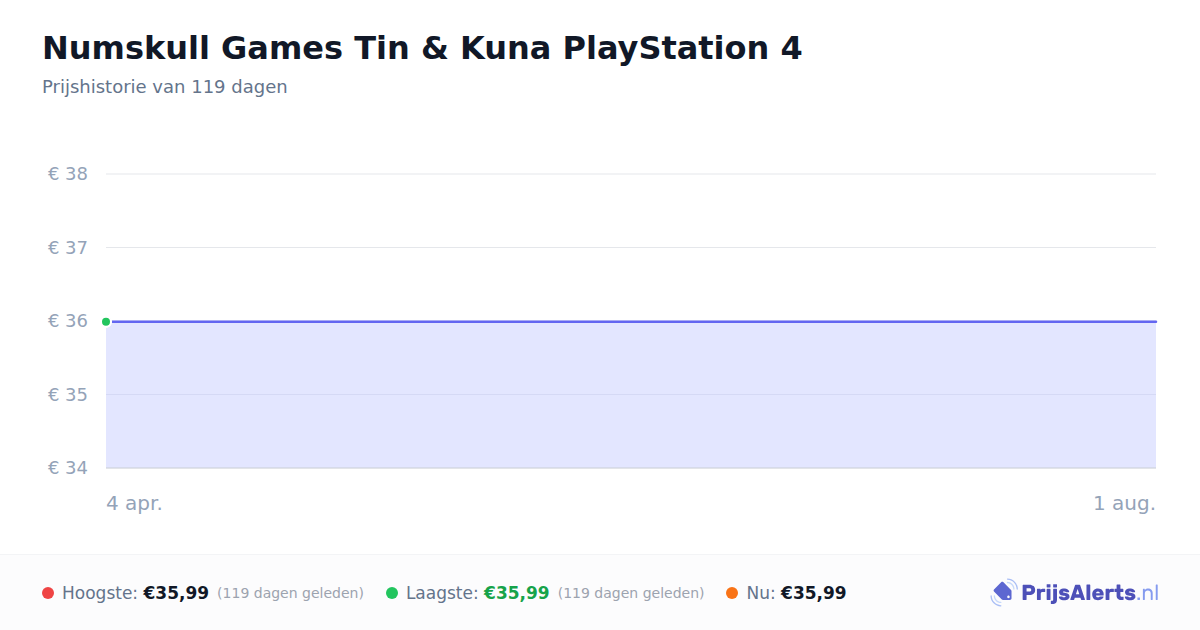Click the green Laagste indicator dot

click(392, 593)
